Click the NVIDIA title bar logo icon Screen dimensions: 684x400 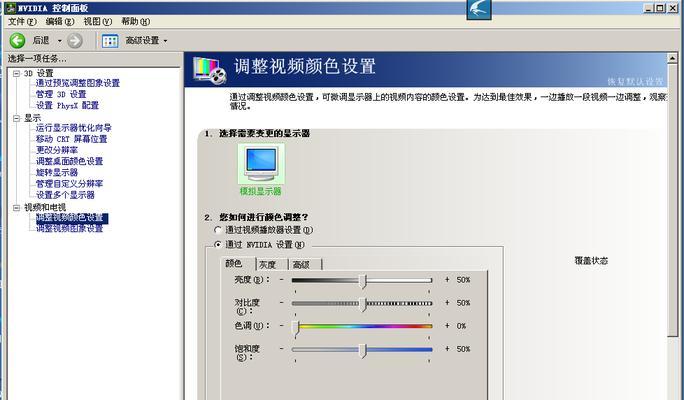tap(10, 8)
